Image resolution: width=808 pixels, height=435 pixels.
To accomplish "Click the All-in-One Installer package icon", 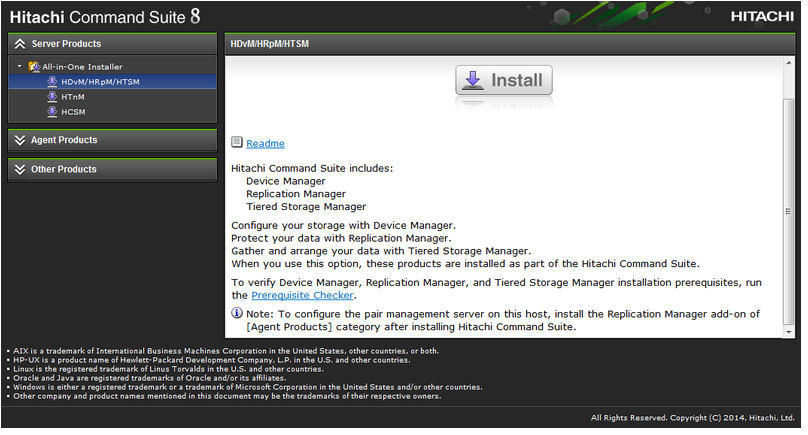I will 34,66.
